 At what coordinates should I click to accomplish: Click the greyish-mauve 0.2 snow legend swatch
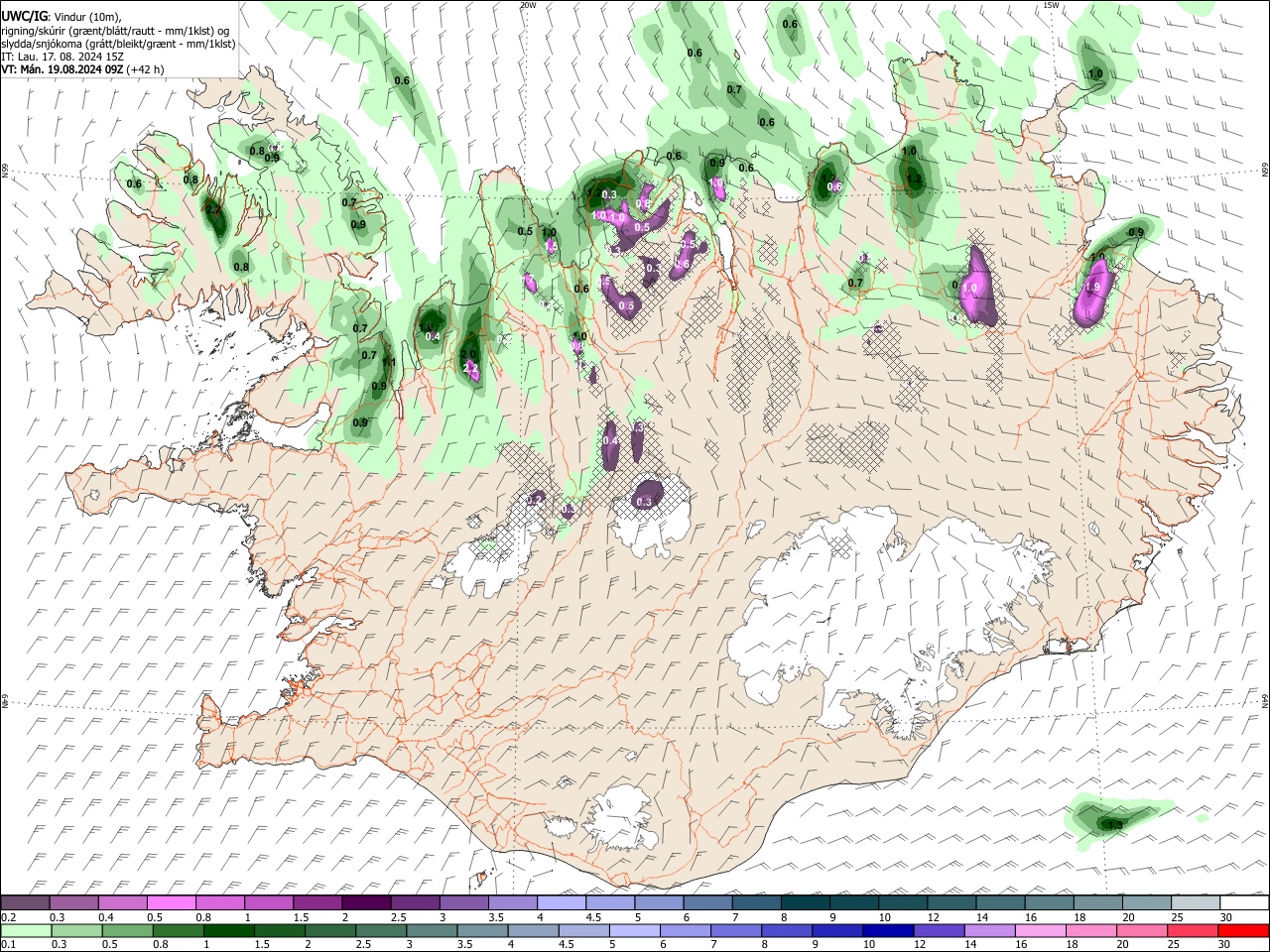click(25, 903)
